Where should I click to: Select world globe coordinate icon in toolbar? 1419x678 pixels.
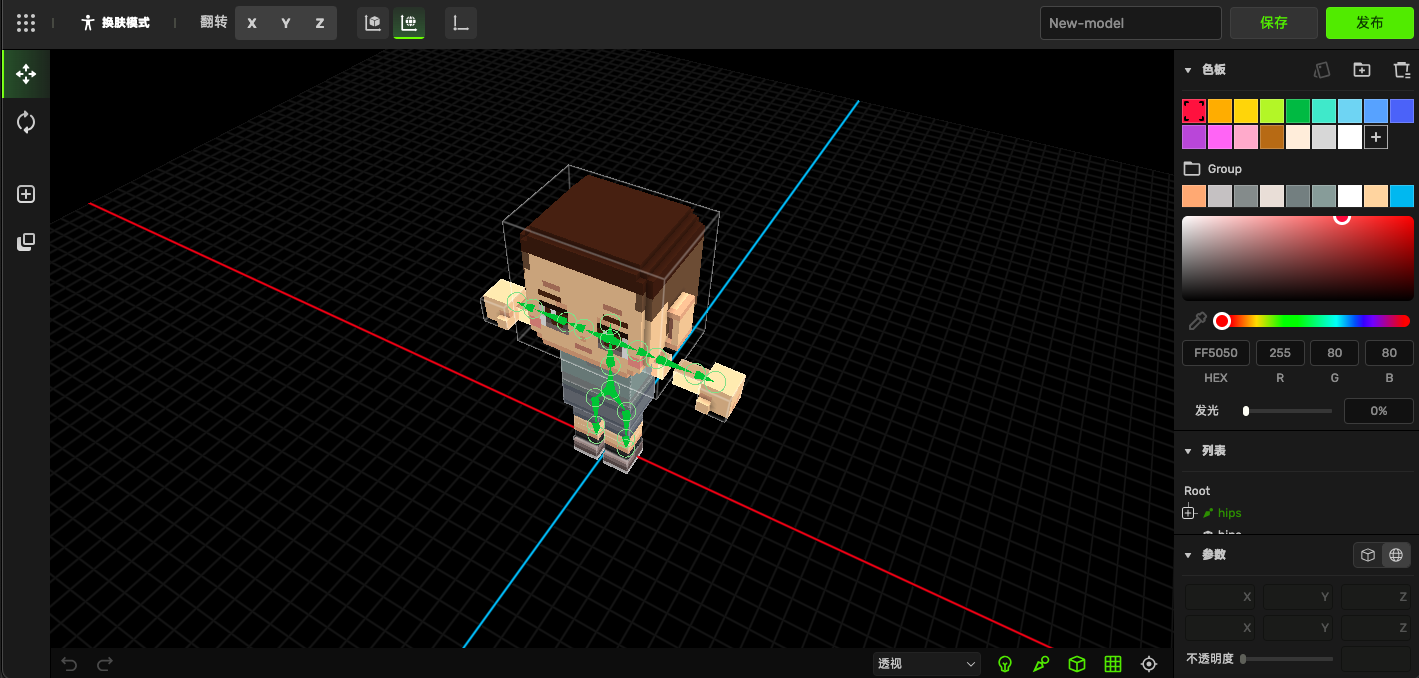click(409, 23)
